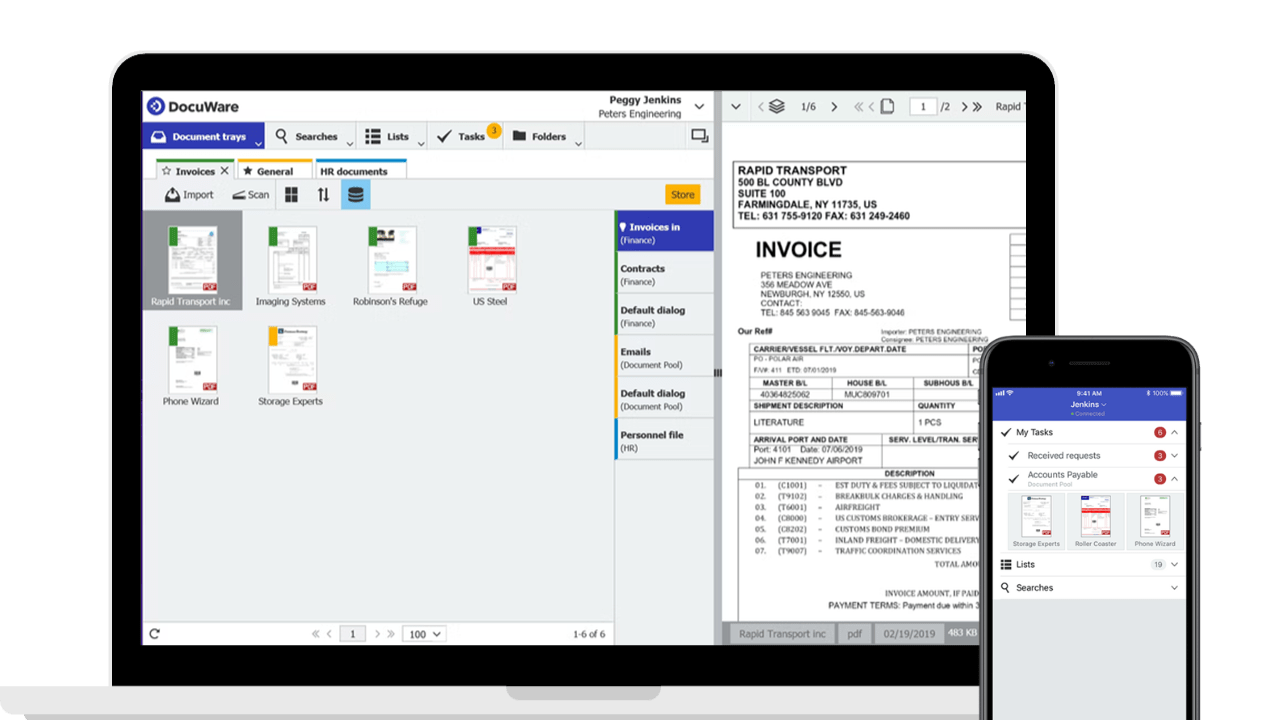The width and height of the screenshot is (1280, 720).
Task: Open the viewer toolbar dropdown chevron
Action: click(x=735, y=106)
